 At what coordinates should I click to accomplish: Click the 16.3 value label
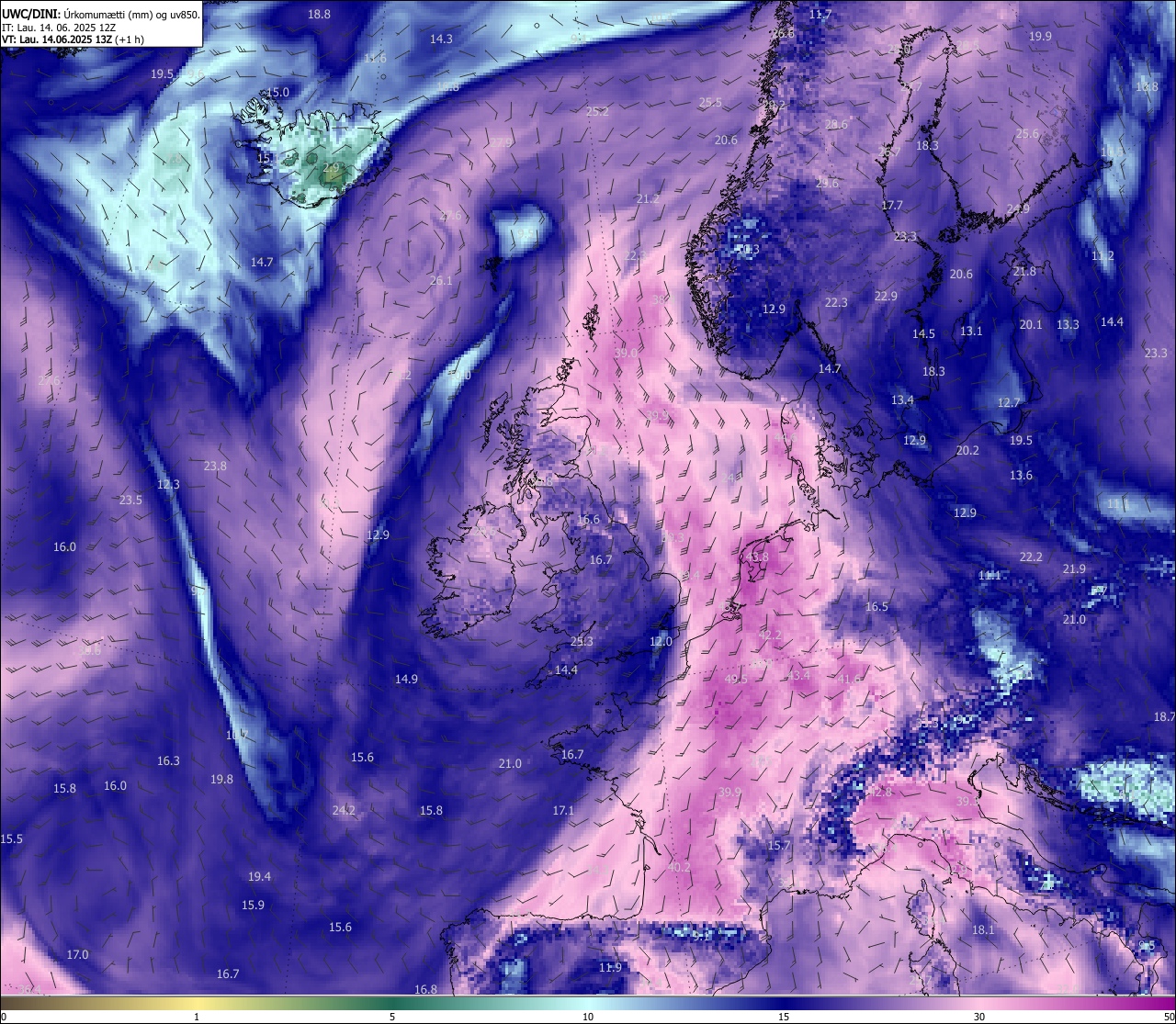point(168,761)
